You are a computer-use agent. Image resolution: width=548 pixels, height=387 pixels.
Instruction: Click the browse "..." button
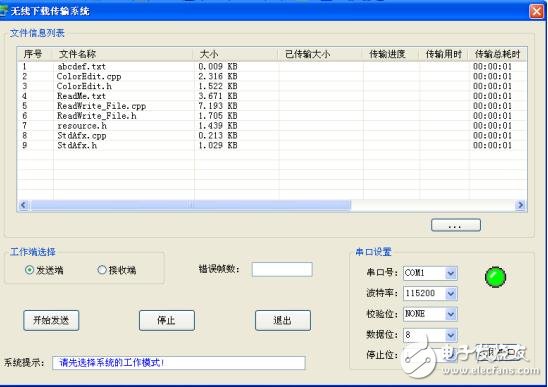456,225
